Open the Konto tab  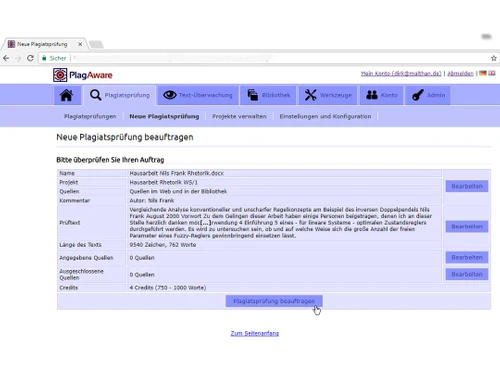point(381,95)
